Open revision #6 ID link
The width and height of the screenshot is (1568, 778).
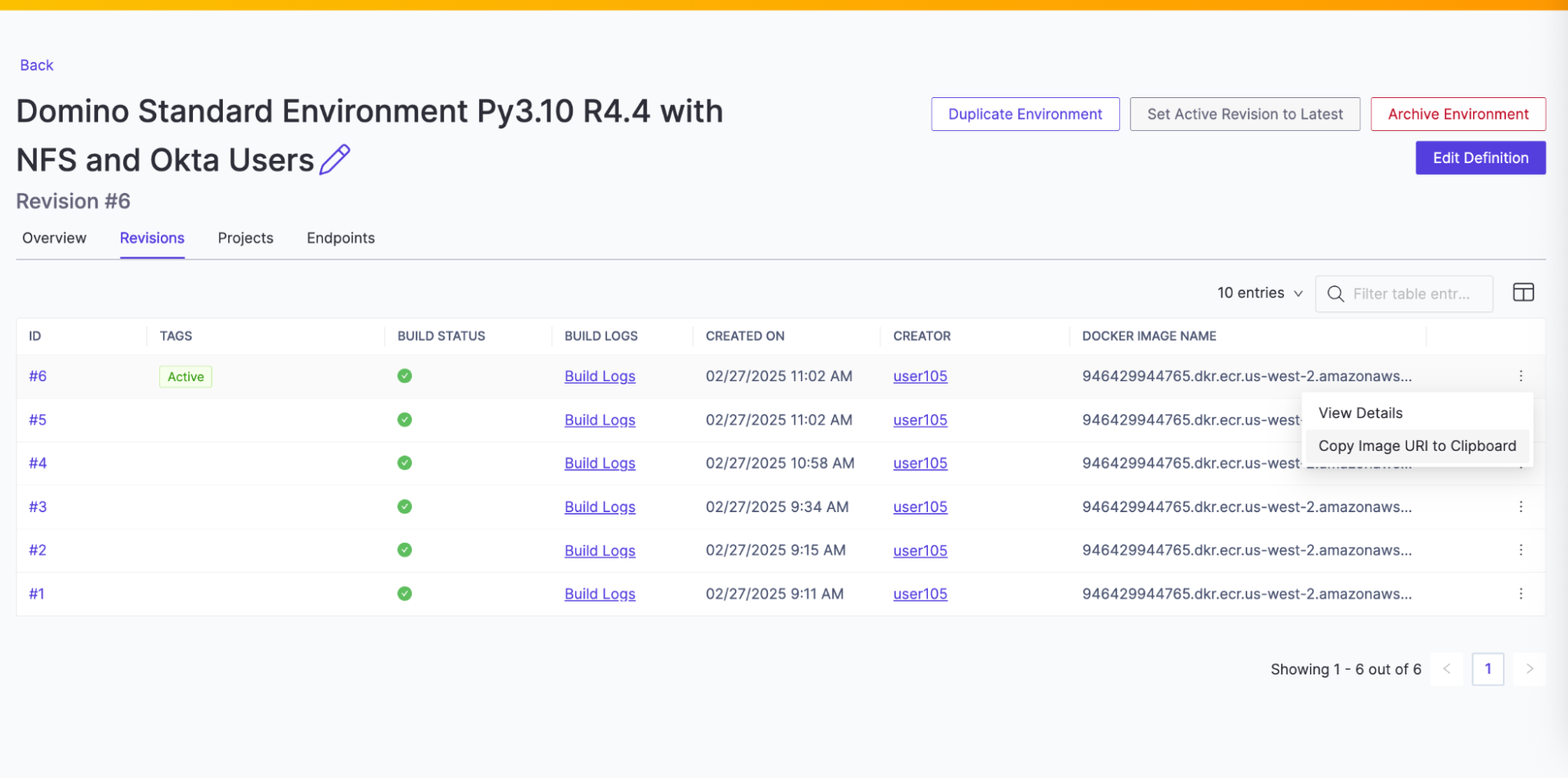[x=38, y=376]
